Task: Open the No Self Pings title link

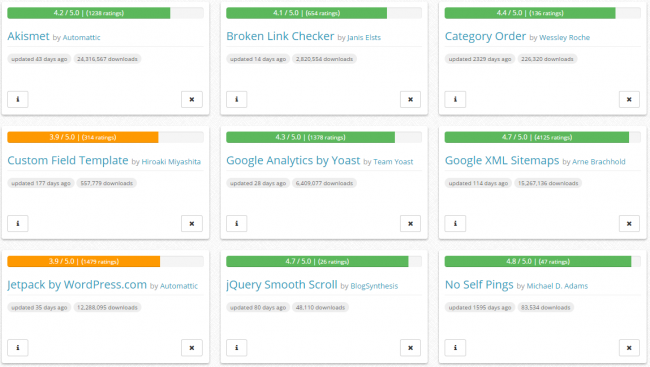Action: [479, 284]
